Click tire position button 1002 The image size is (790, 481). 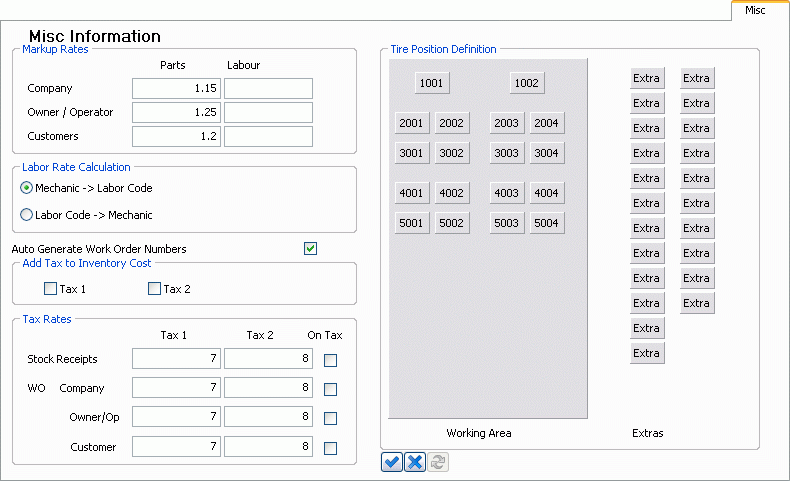(x=528, y=83)
